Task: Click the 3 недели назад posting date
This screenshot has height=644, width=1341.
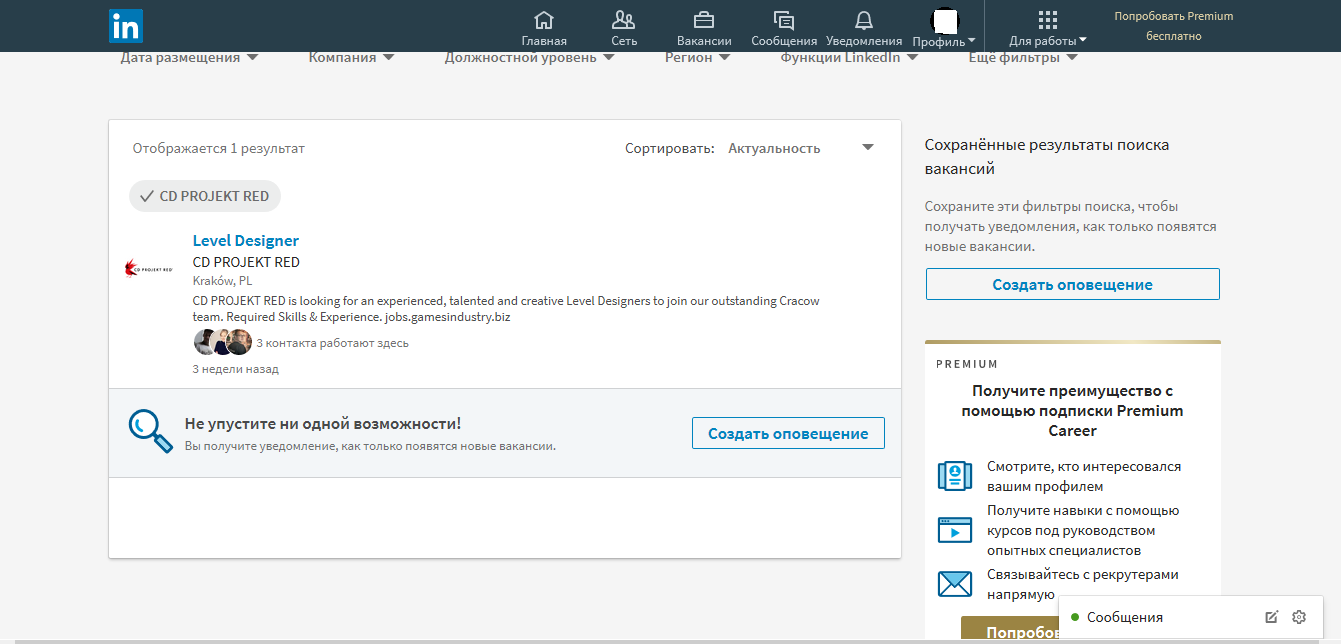Action: coord(236,369)
